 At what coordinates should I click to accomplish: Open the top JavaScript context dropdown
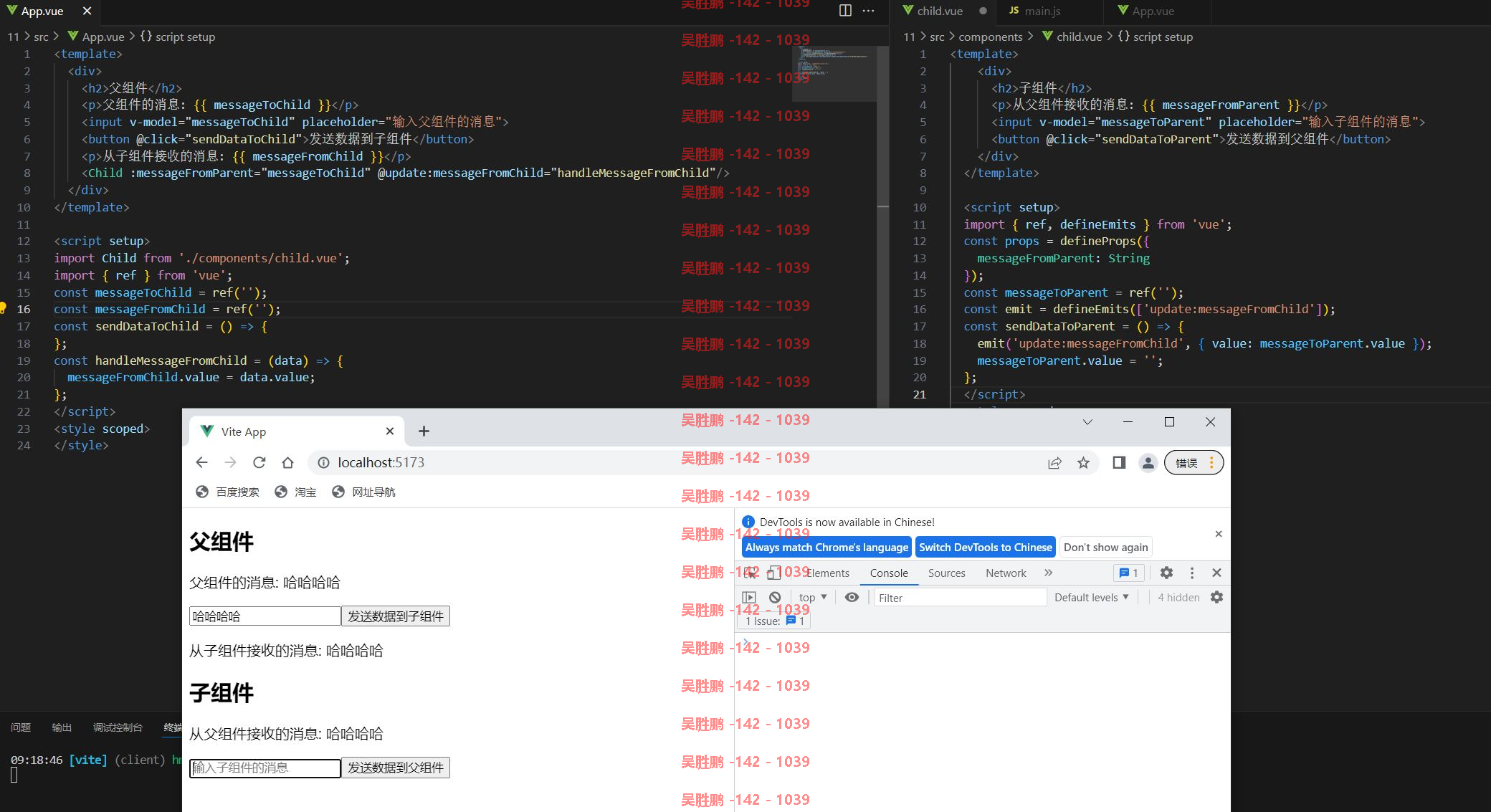pyautogui.click(x=813, y=597)
